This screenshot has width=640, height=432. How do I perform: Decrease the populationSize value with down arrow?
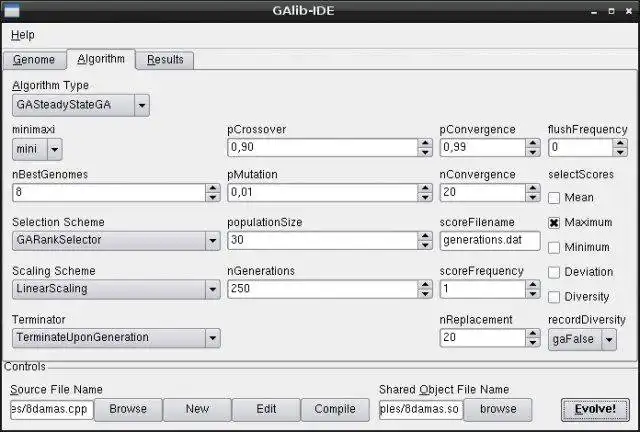[424, 245]
